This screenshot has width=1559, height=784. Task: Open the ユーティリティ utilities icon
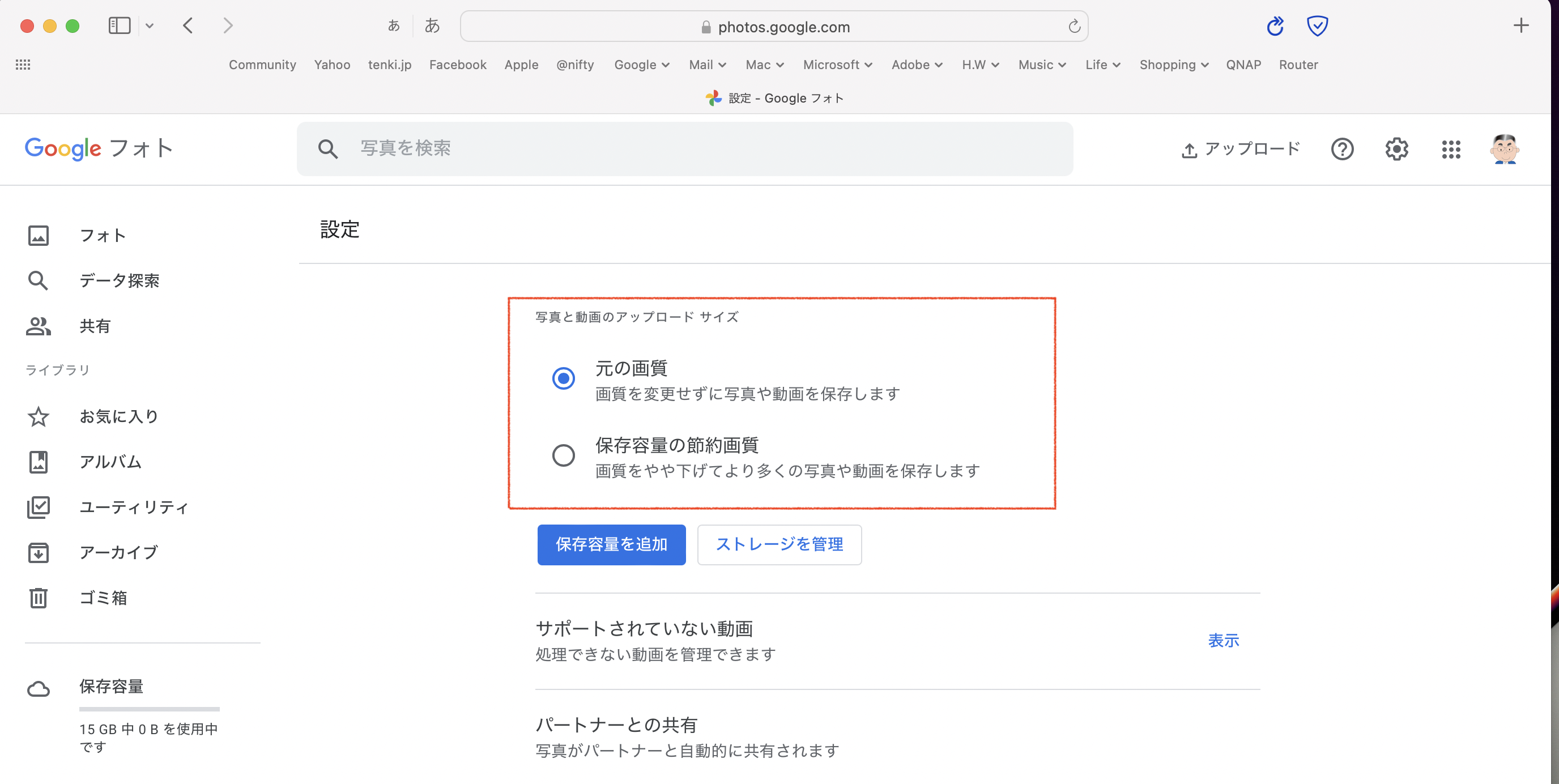point(38,507)
